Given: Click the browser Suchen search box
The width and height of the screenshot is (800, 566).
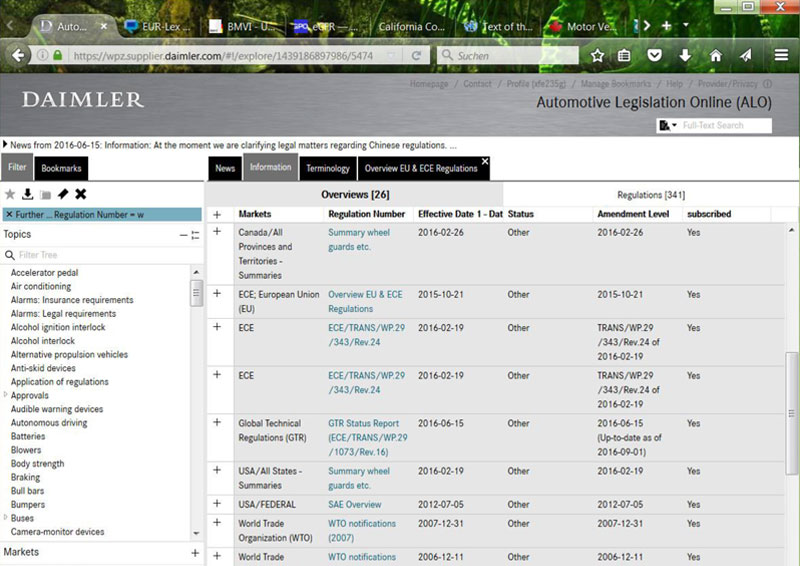Looking at the screenshot, I should pos(508,55).
